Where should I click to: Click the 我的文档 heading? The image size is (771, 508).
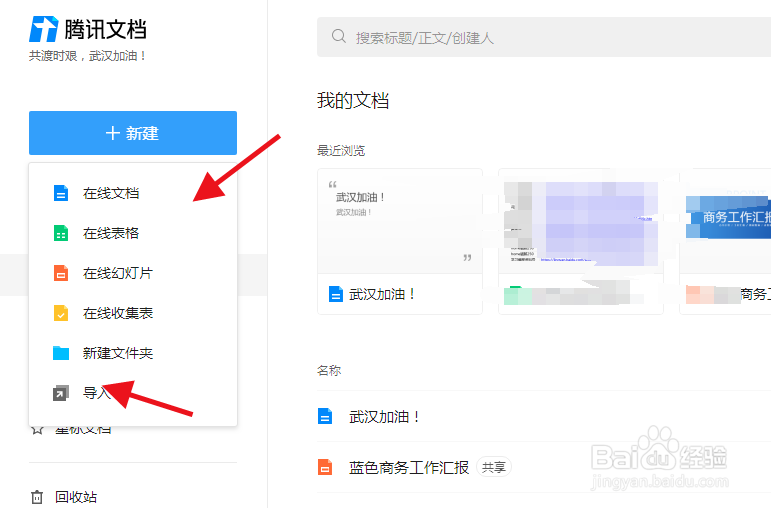point(353,100)
